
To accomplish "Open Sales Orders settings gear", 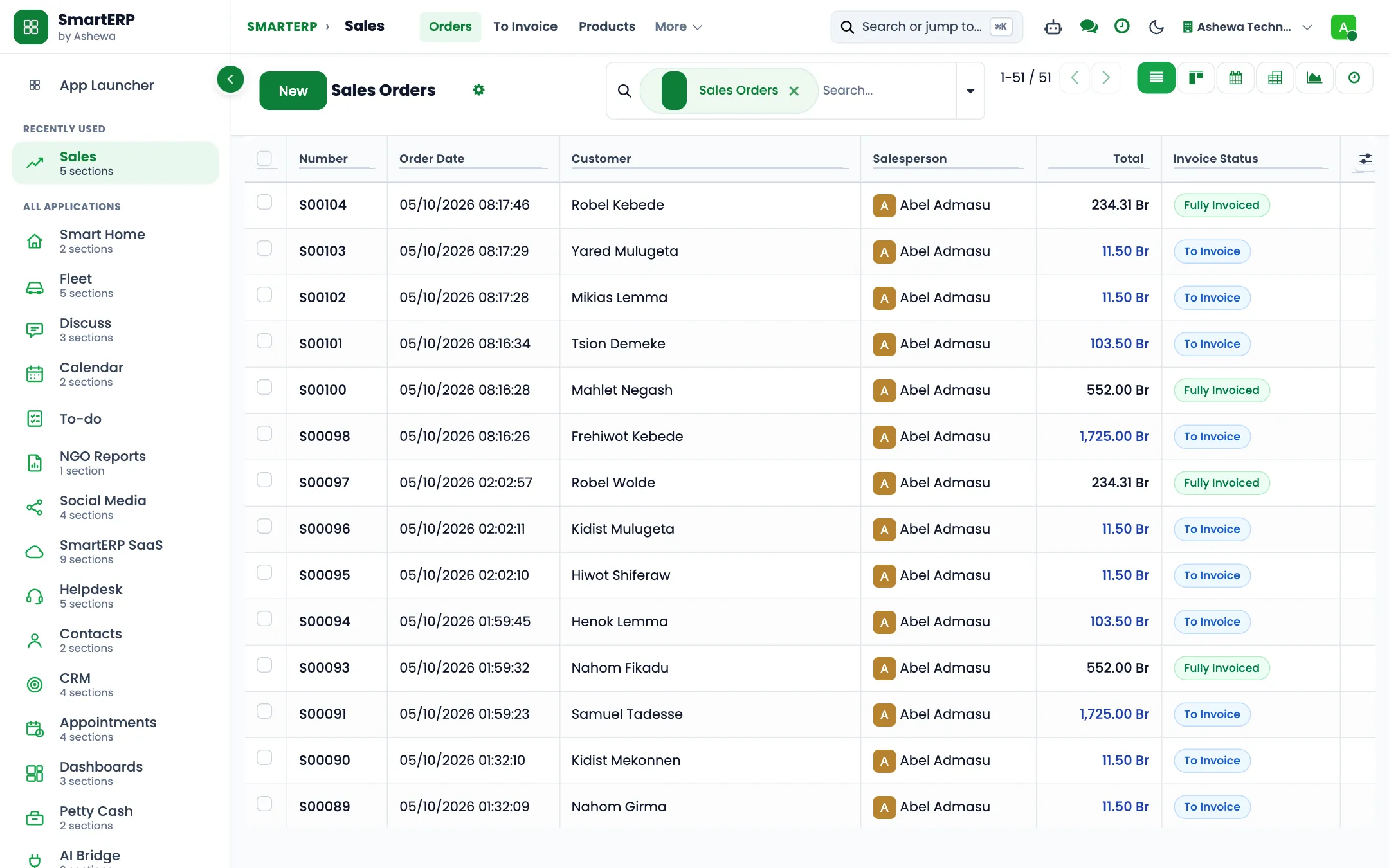I will click(x=478, y=90).
